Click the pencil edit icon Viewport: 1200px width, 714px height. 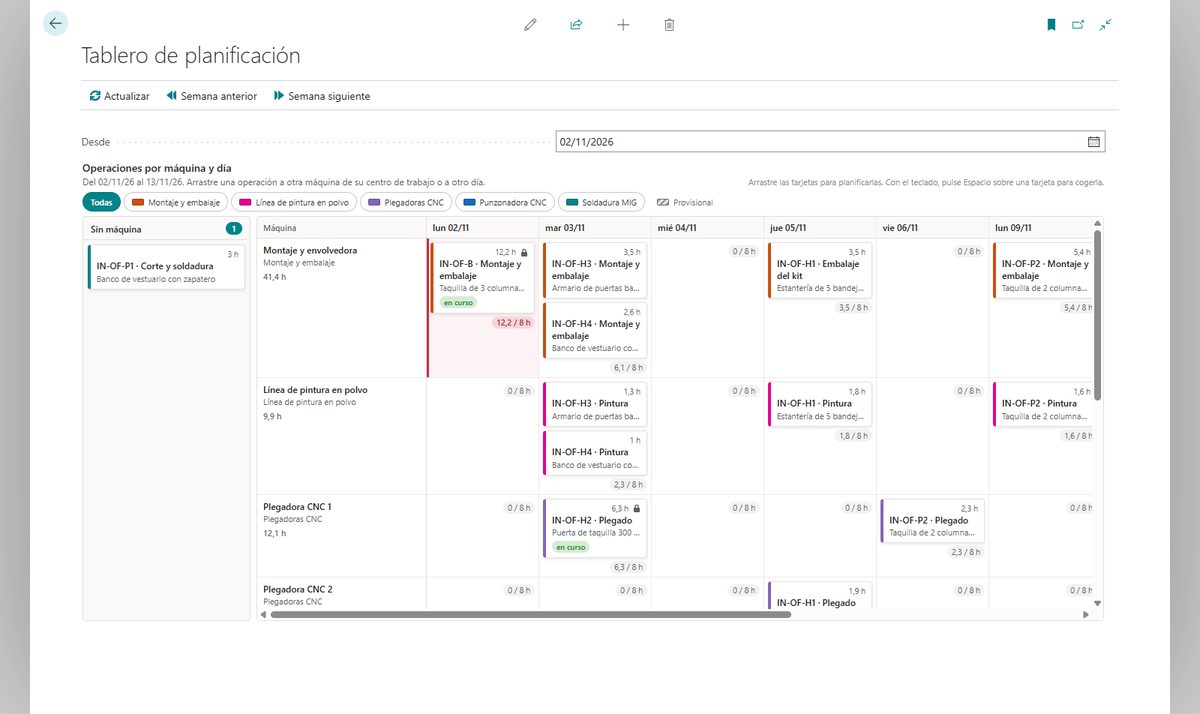(x=530, y=25)
